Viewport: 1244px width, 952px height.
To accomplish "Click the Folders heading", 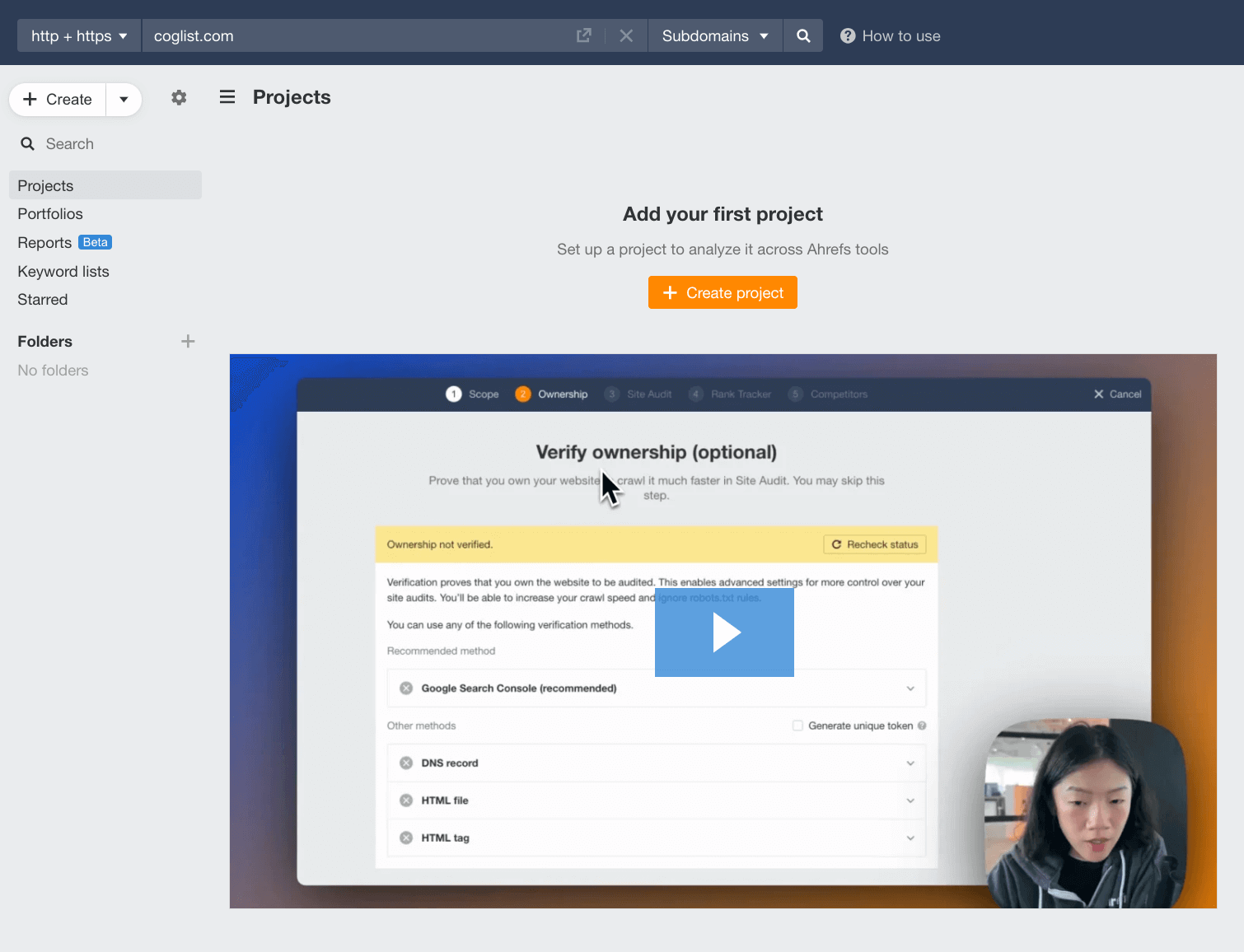I will pos(45,341).
